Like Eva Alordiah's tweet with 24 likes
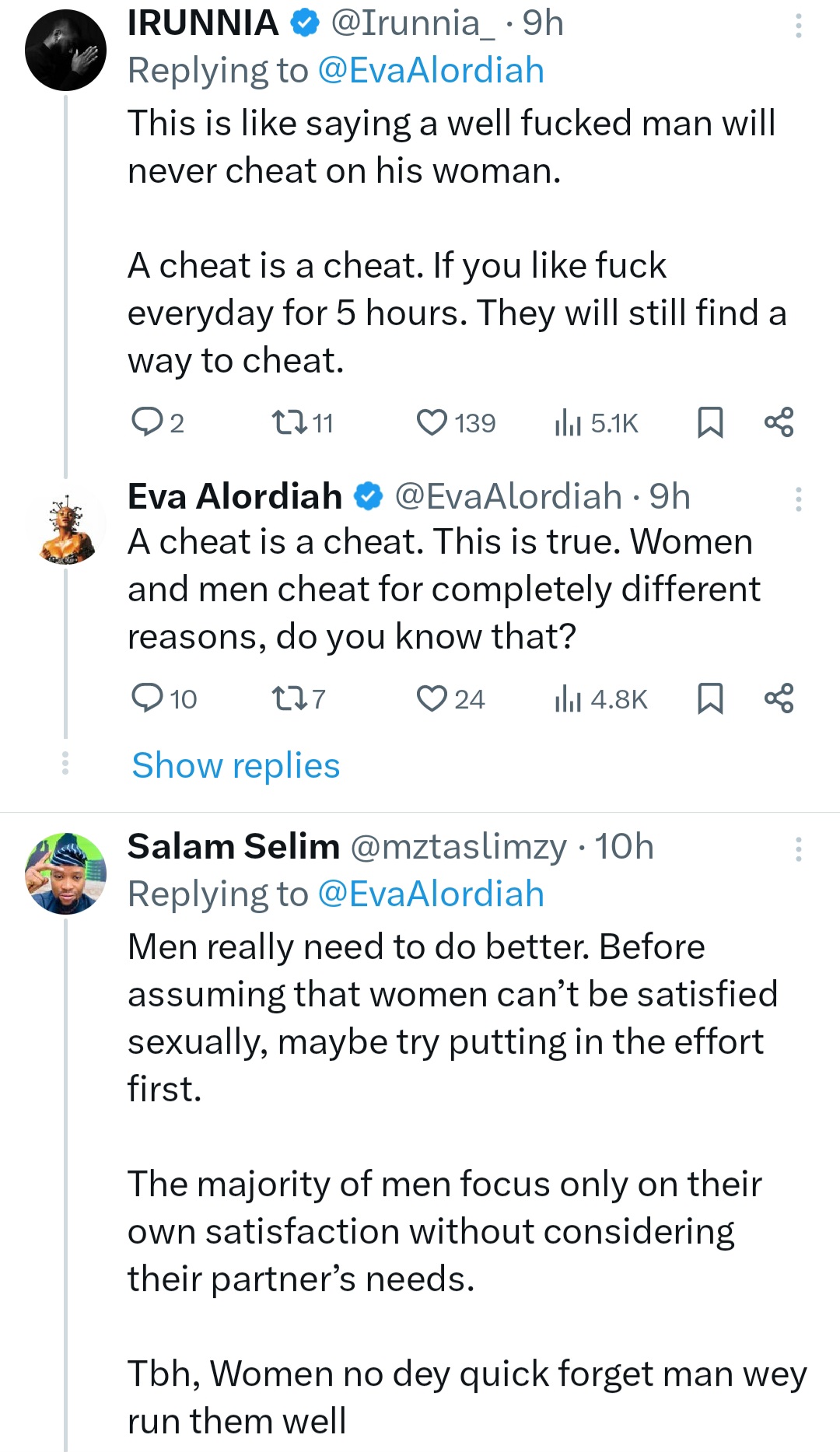This screenshot has width=840, height=1452. 432,698
